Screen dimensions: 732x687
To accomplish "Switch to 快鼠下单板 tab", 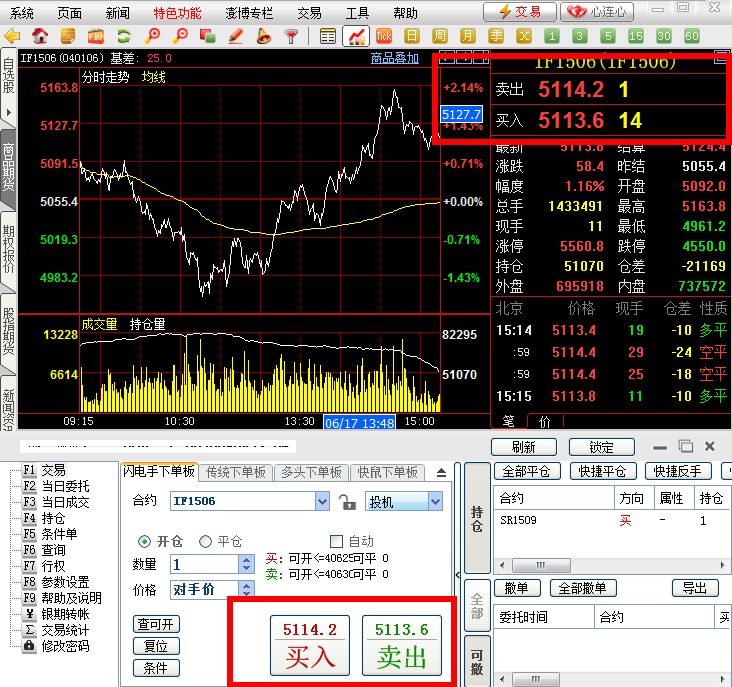I will [387, 472].
